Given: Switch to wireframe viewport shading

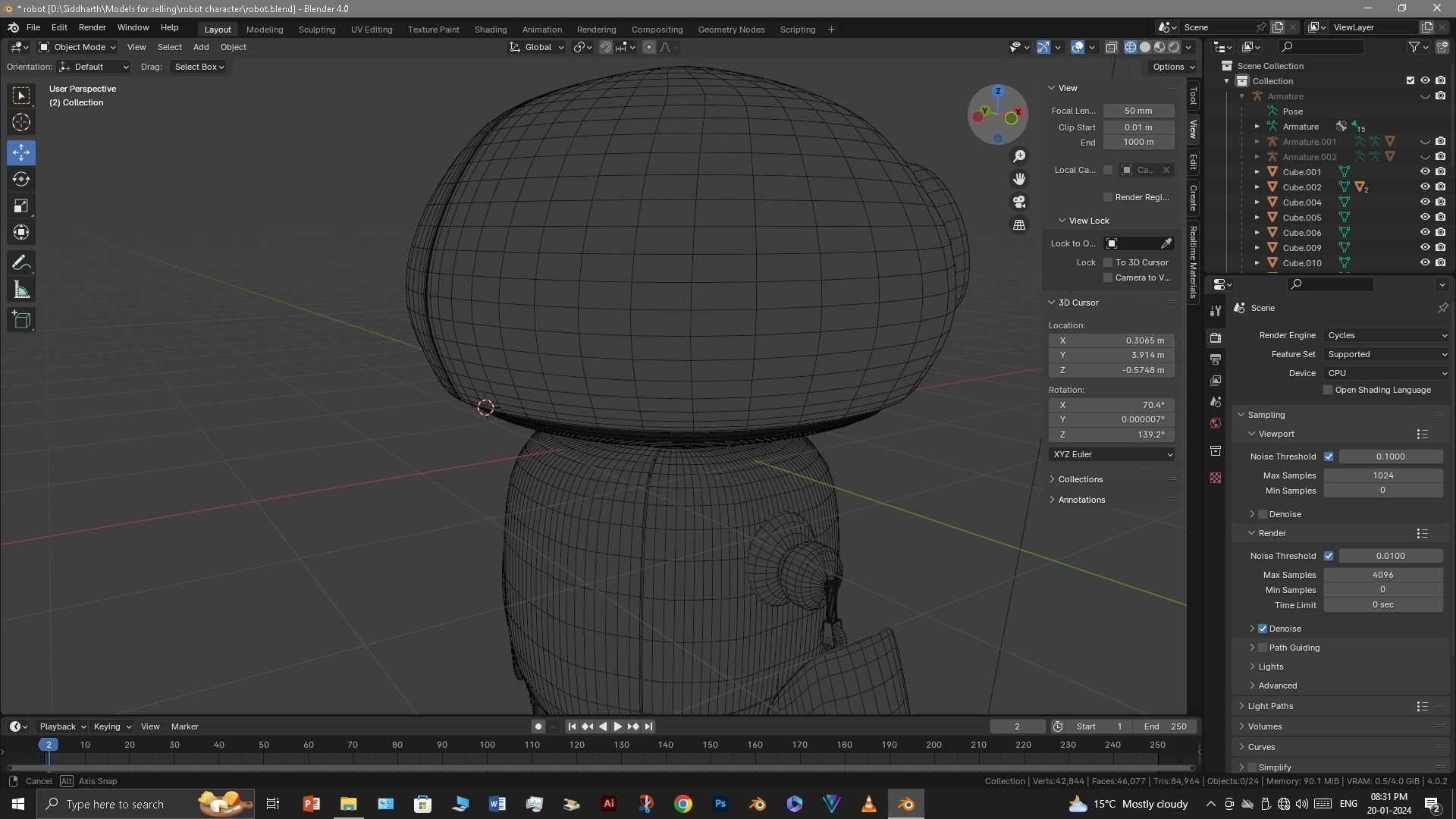Looking at the screenshot, I should point(1131,47).
